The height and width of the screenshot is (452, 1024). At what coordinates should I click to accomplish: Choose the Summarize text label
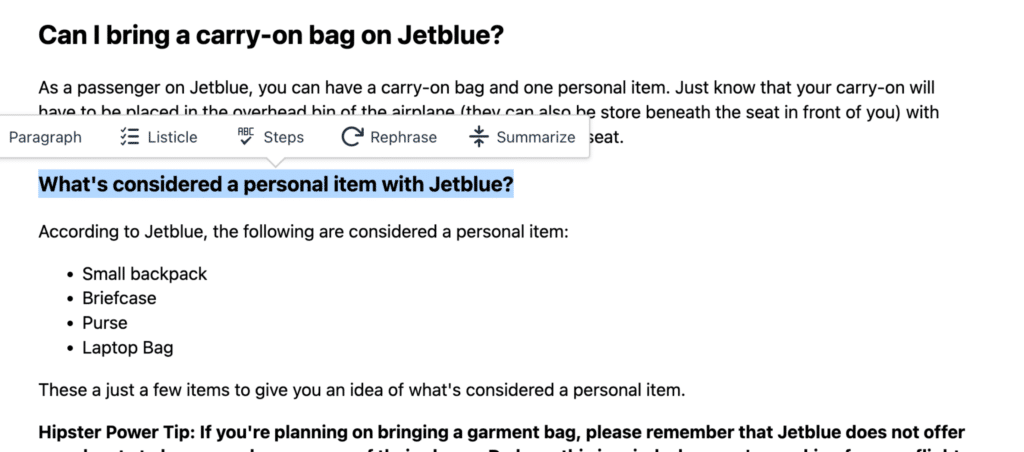[x=536, y=137]
